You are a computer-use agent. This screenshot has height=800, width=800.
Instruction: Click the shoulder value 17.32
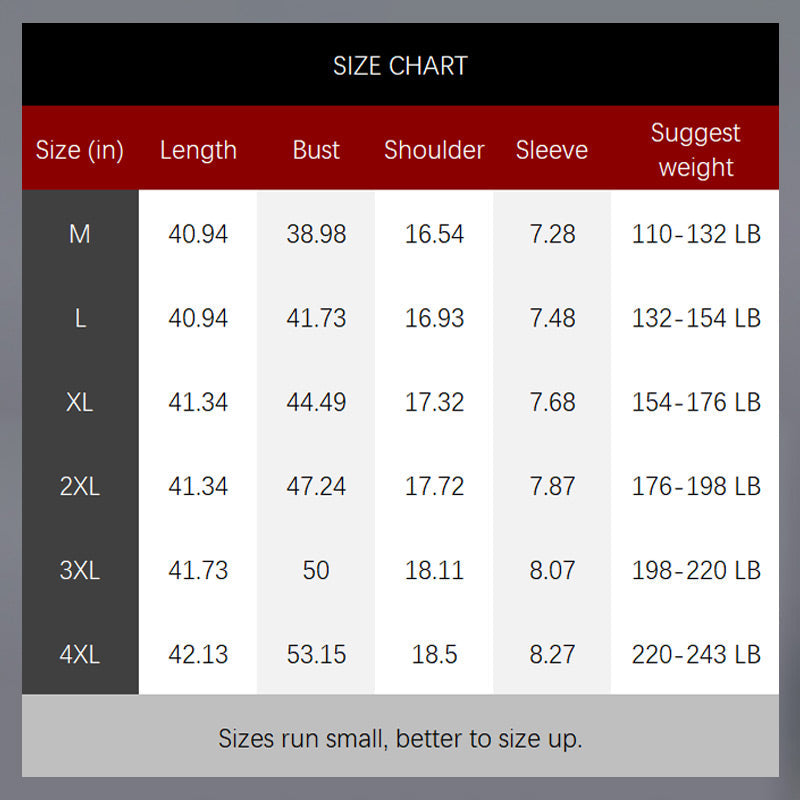pos(434,402)
